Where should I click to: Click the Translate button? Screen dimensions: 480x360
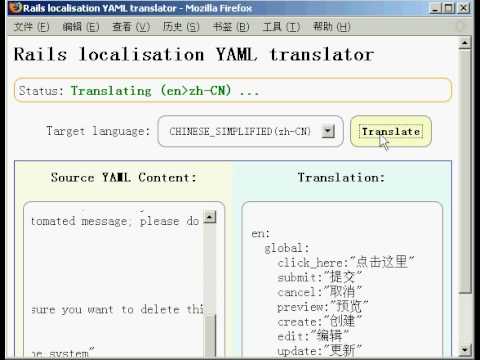coord(391,131)
